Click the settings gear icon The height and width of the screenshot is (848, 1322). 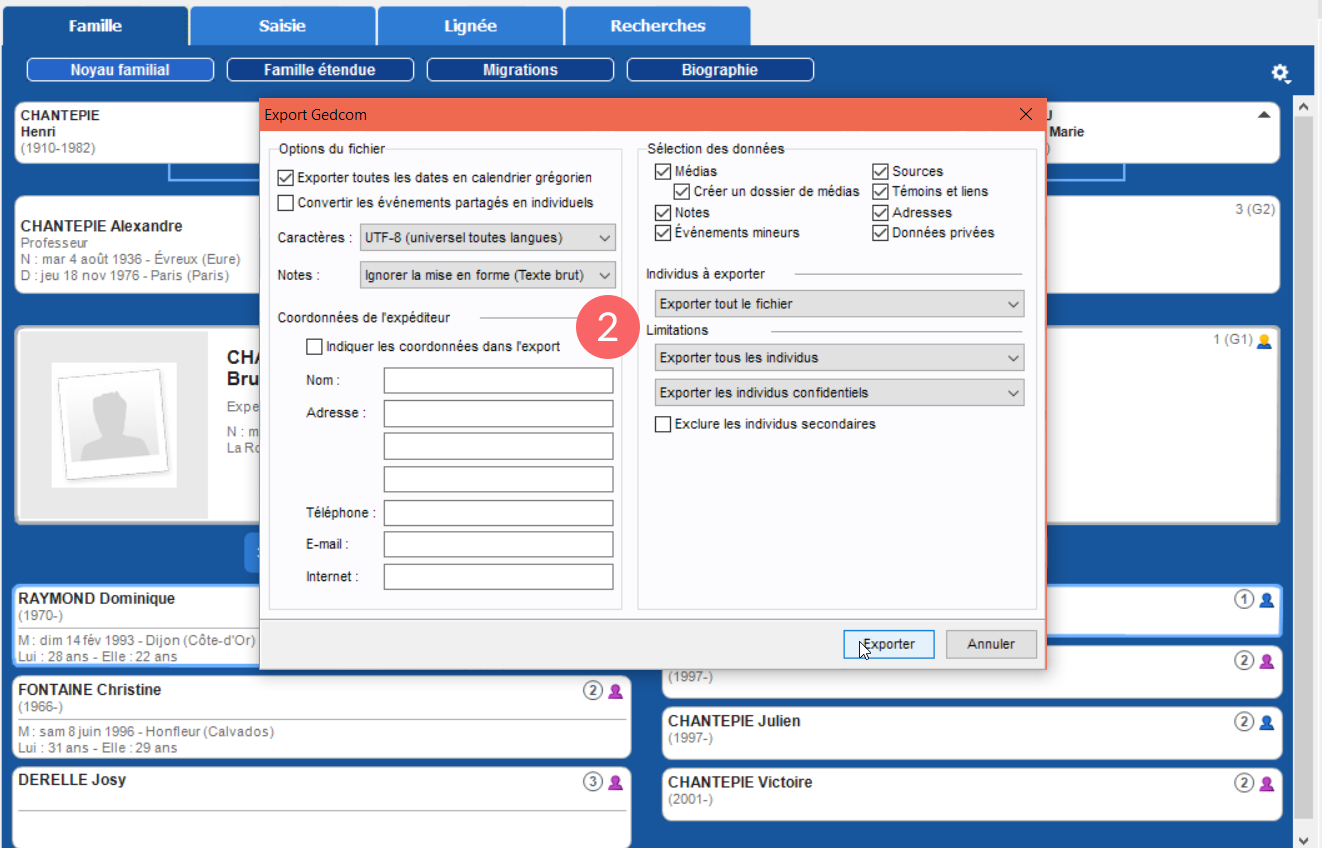pyautogui.click(x=1279, y=74)
